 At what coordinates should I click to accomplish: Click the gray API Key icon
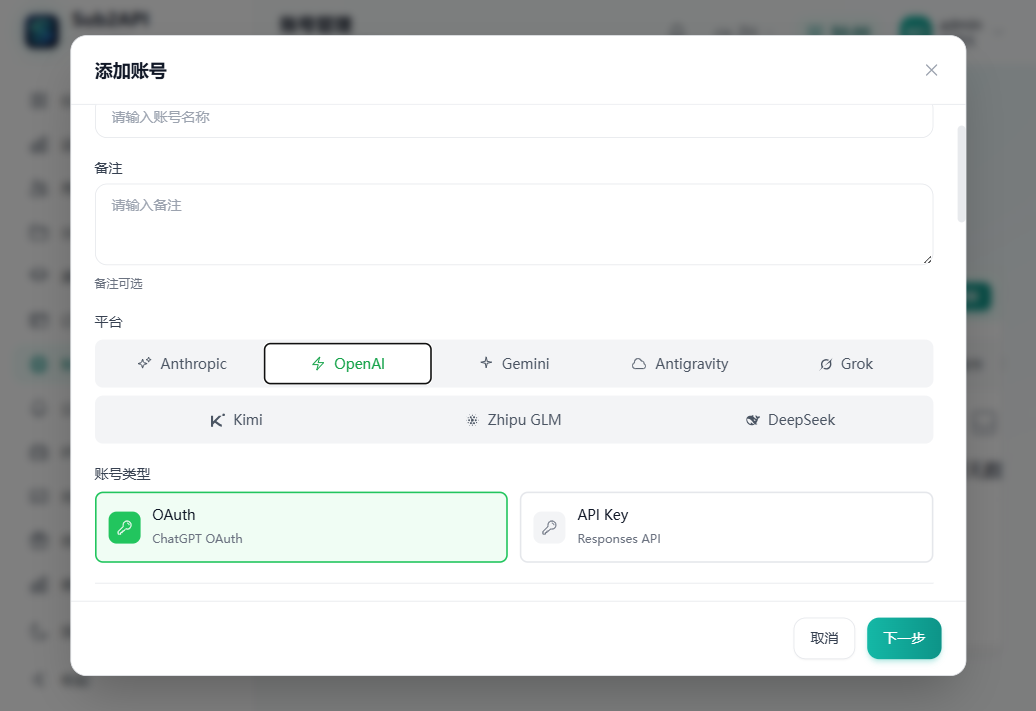point(549,527)
